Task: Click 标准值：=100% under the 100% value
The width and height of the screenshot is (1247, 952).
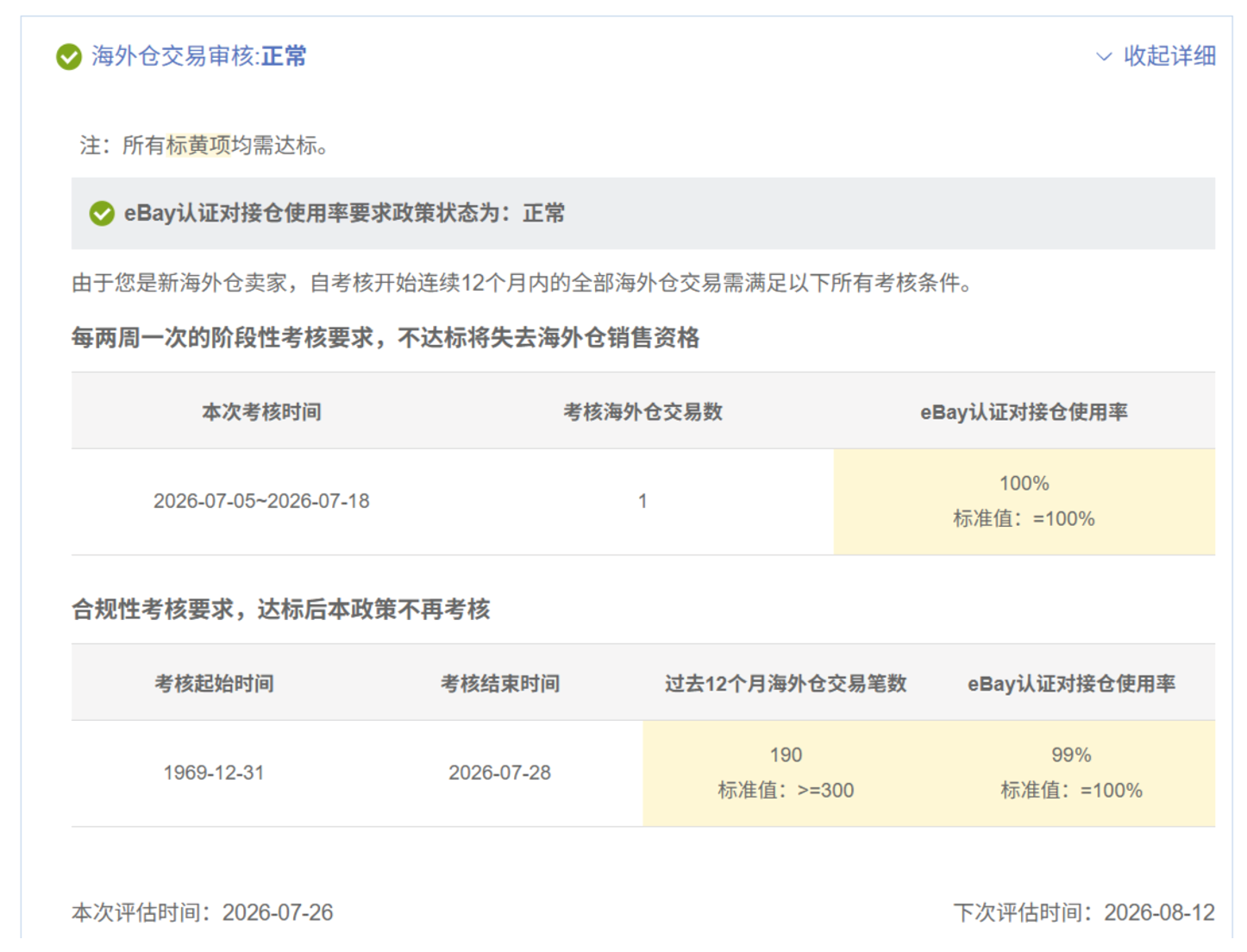Action: [x=1025, y=518]
